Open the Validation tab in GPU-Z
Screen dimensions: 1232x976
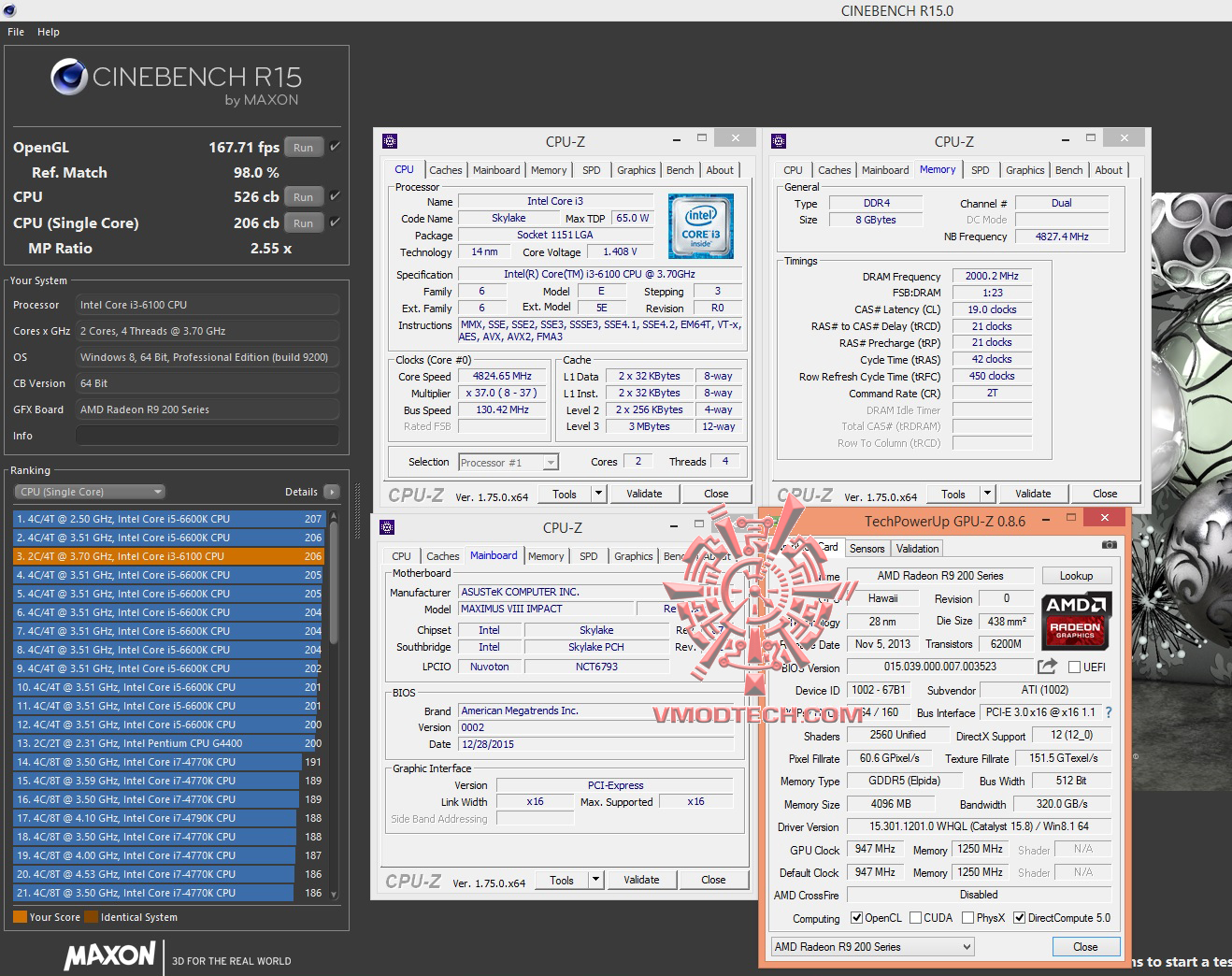click(917, 549)
